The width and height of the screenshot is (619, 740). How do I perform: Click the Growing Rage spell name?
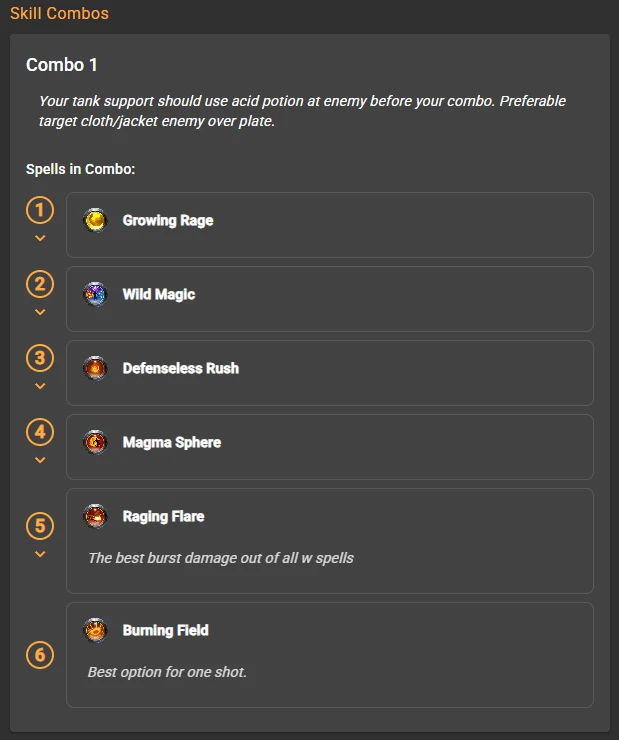[x=168, y=220]
